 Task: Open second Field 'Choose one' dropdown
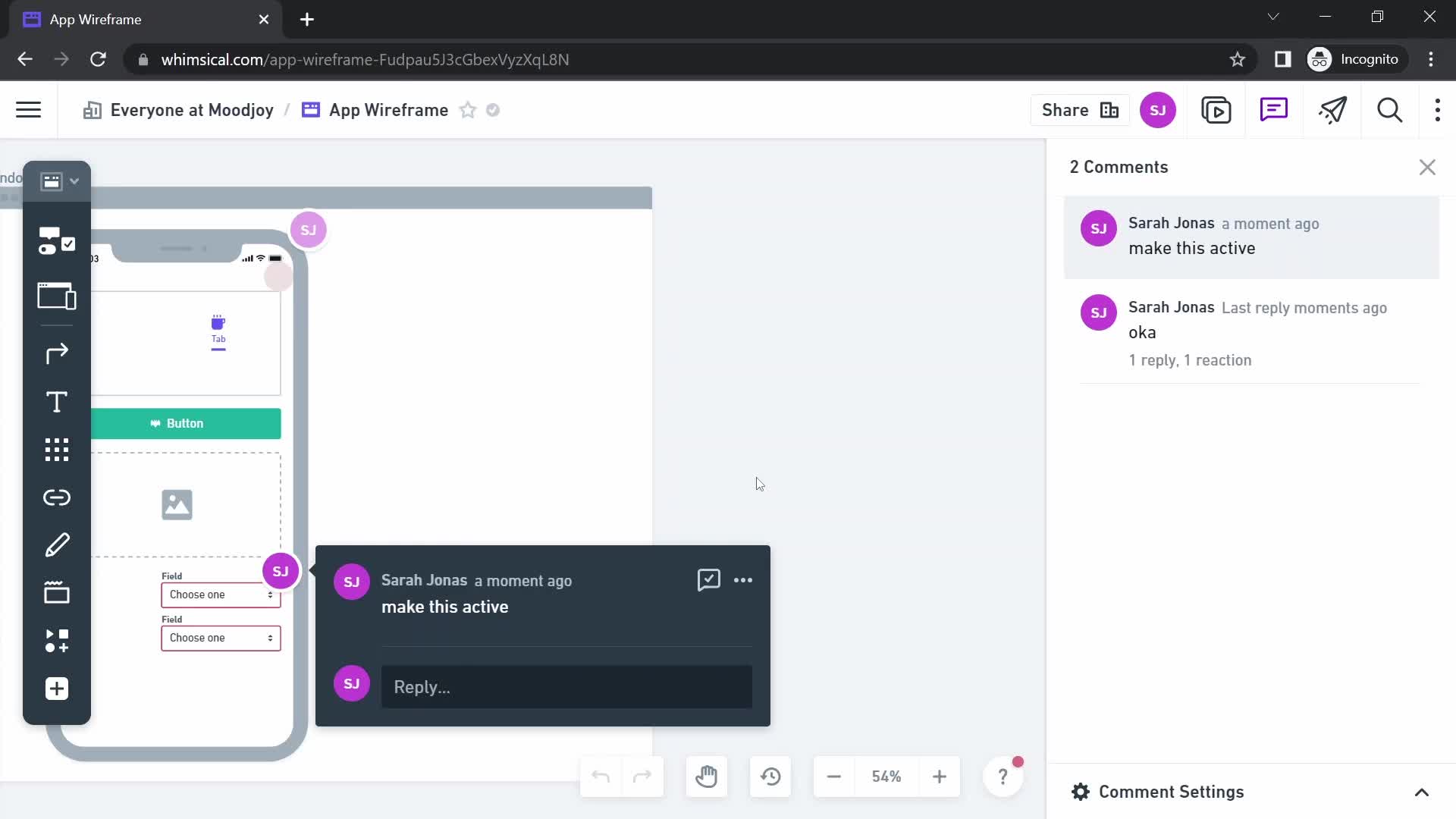click(x=219, y=637)
